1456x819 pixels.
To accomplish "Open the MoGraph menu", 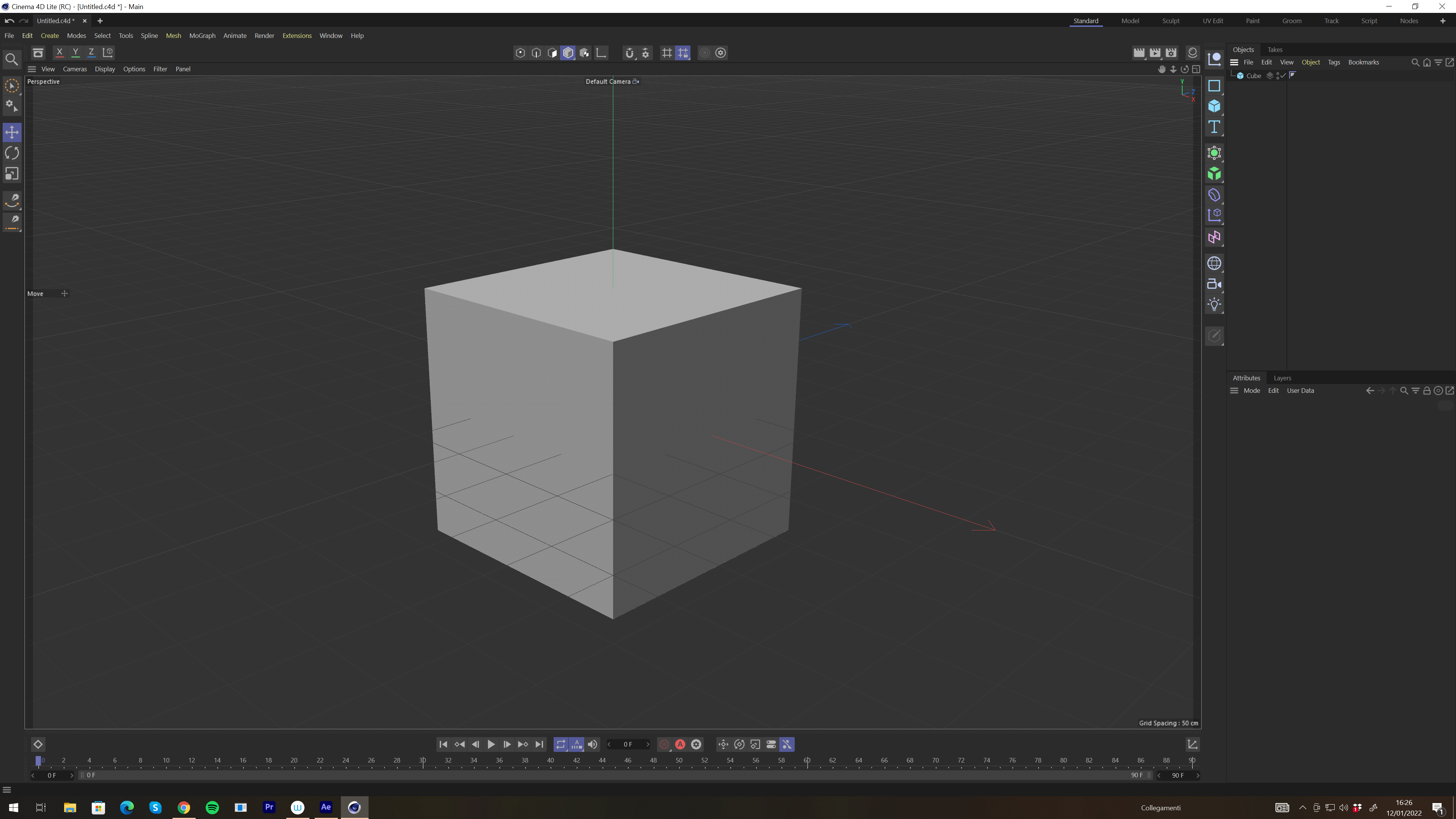I will pyautogui.click(x=202, y=36).
